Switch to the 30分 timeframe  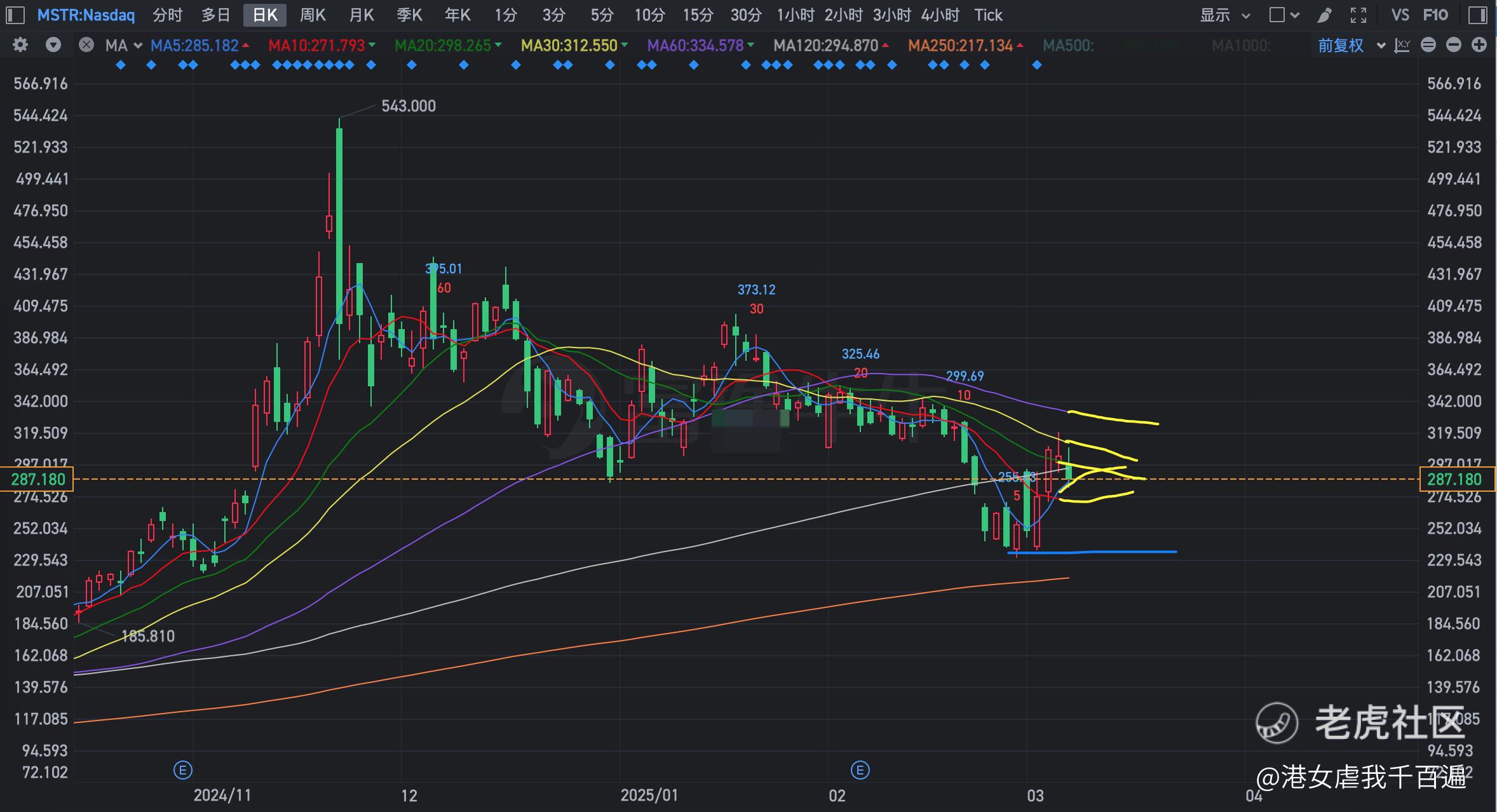pyautogui.click(x=746, y=15)
